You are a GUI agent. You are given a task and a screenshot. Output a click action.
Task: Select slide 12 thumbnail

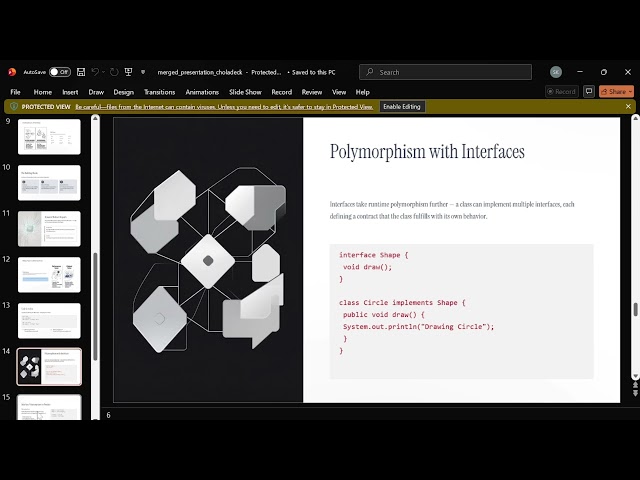(49, 275)
